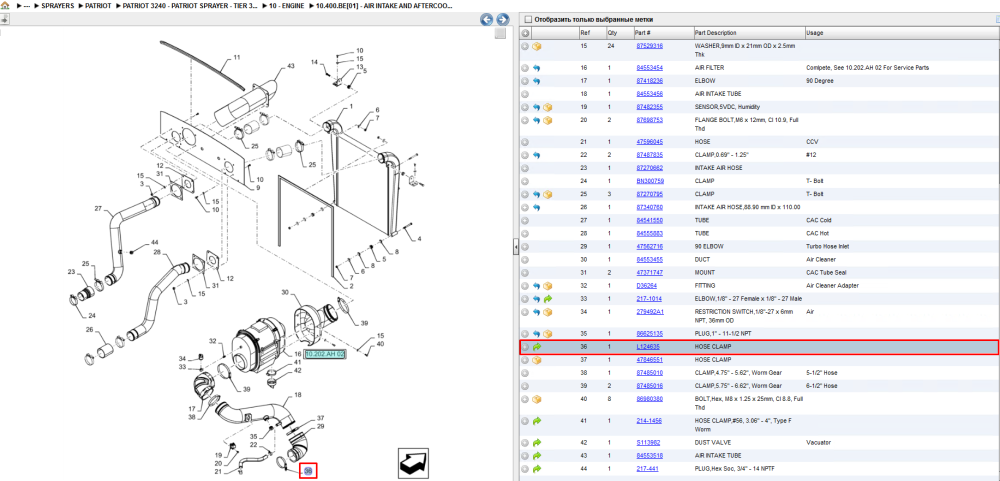This screenshot has height=481, width=1000.
Task: Click the large return arrow icon under the diagram
Action: coord(413,463)
